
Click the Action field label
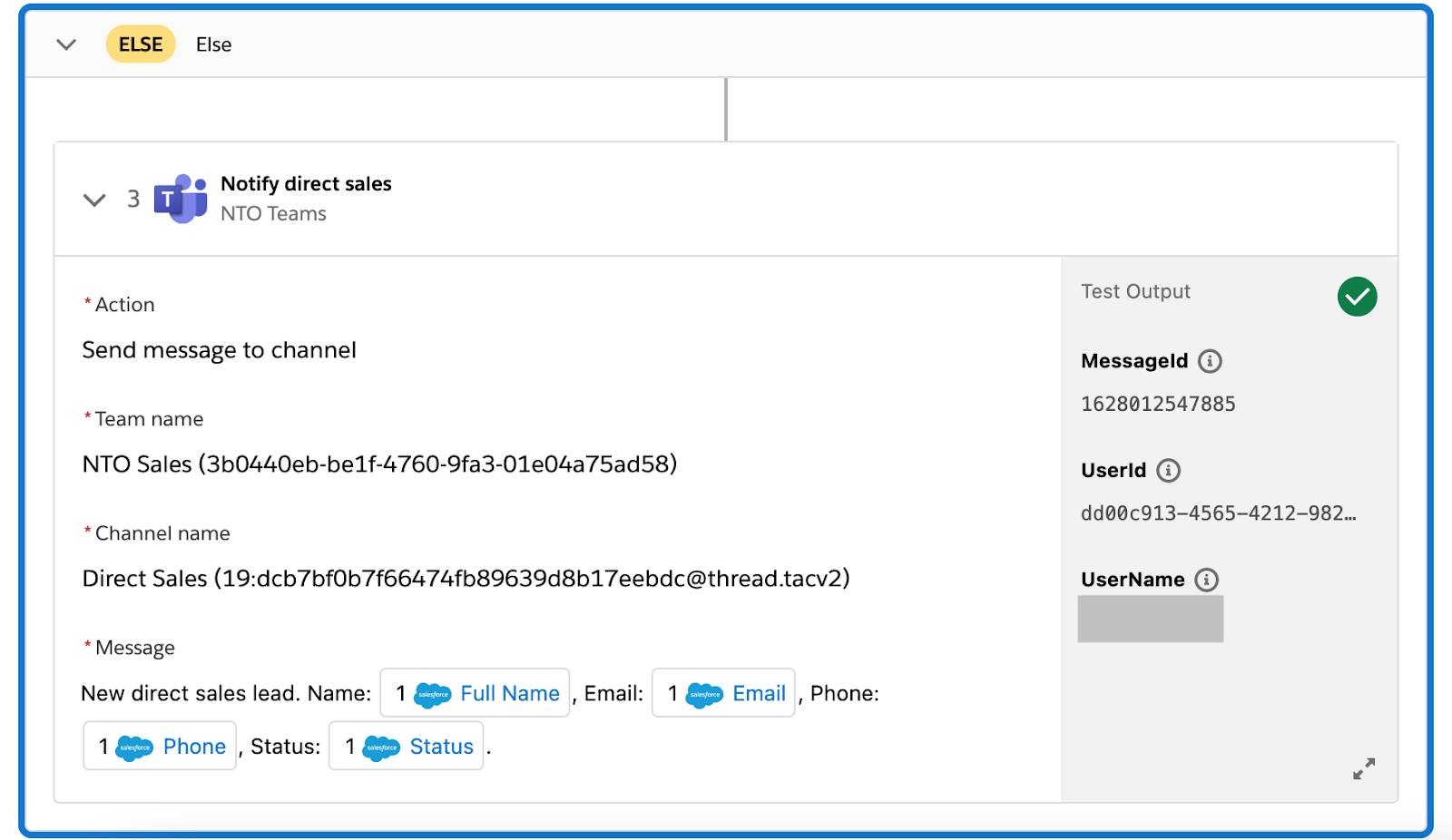[x=124, y=305]
